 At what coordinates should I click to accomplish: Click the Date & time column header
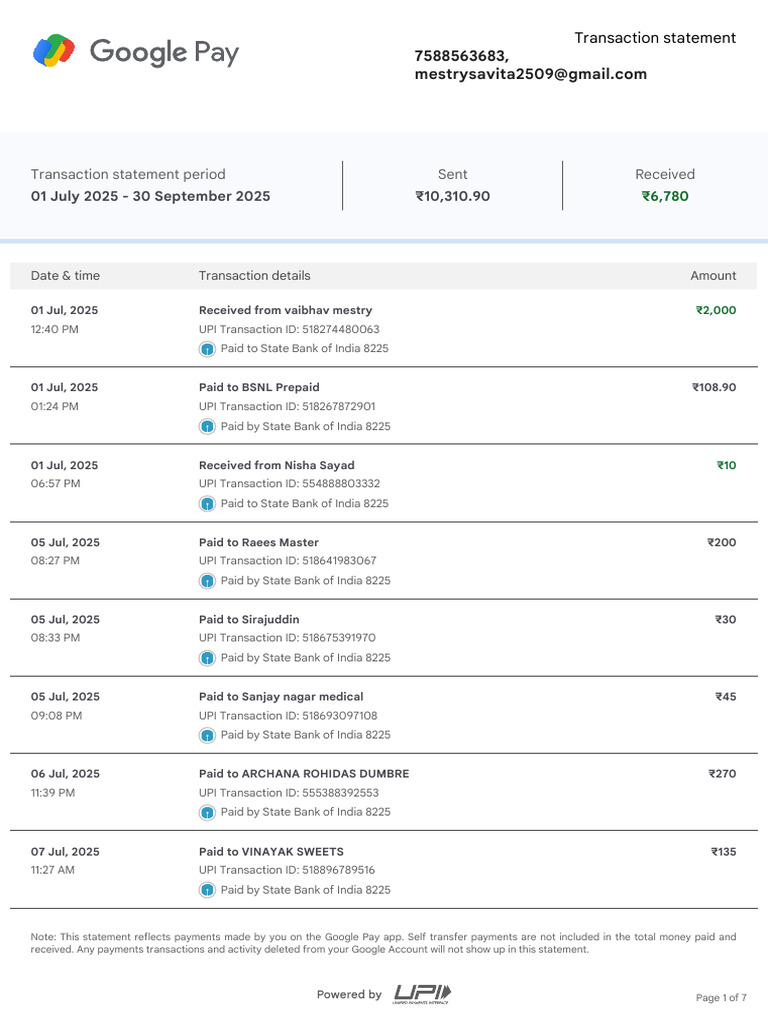65,276
